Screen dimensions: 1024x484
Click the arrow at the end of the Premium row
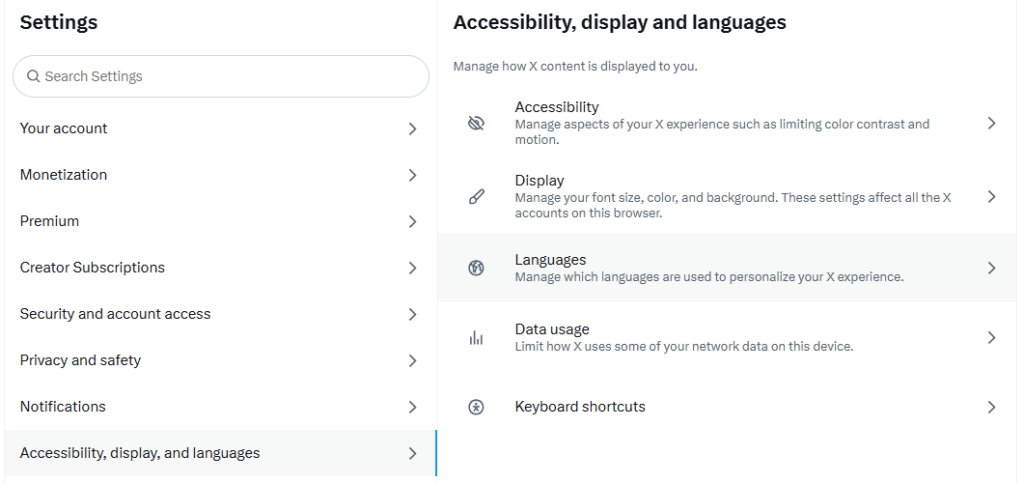click(412, 222)
